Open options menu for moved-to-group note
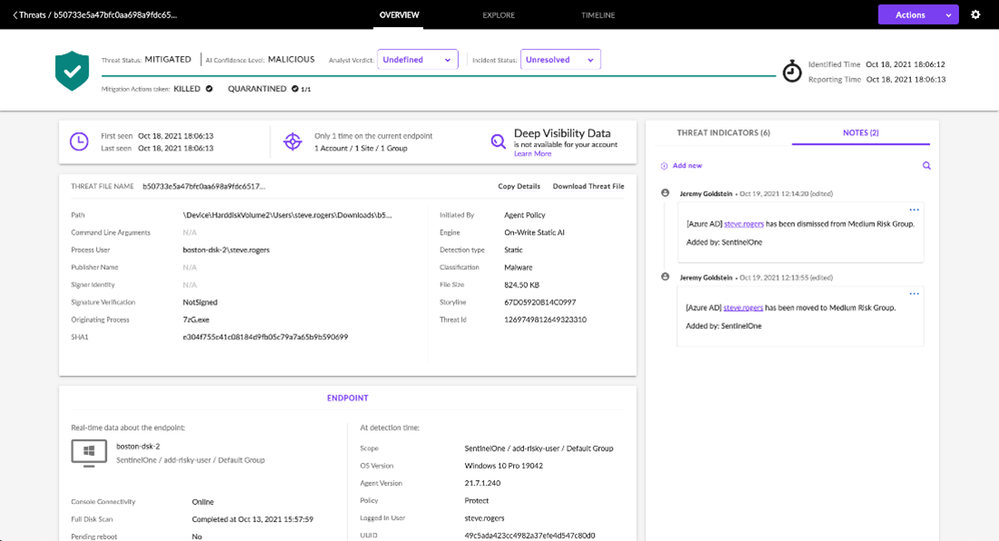999x541 pixels. (914, 294)
